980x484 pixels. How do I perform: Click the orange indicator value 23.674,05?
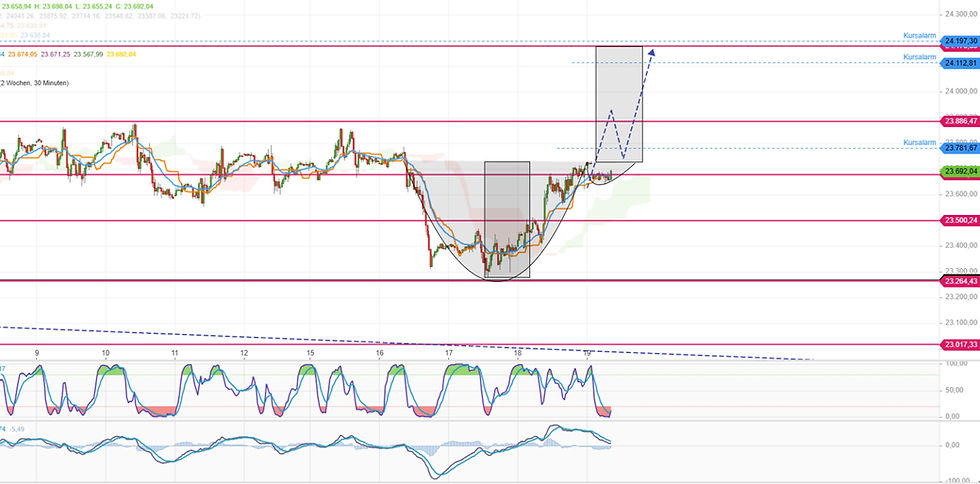tap(23, 54)
